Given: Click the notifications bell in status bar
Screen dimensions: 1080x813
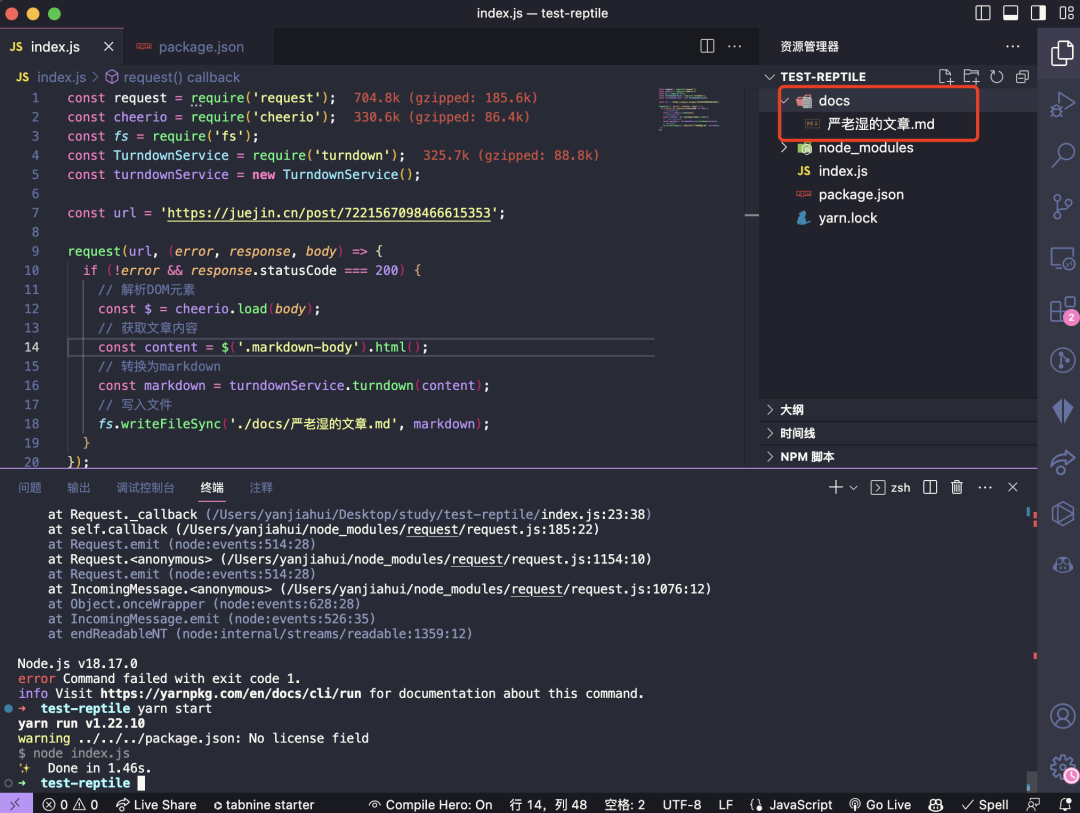Looking at the screenshot, I should tap(1064, 804).
